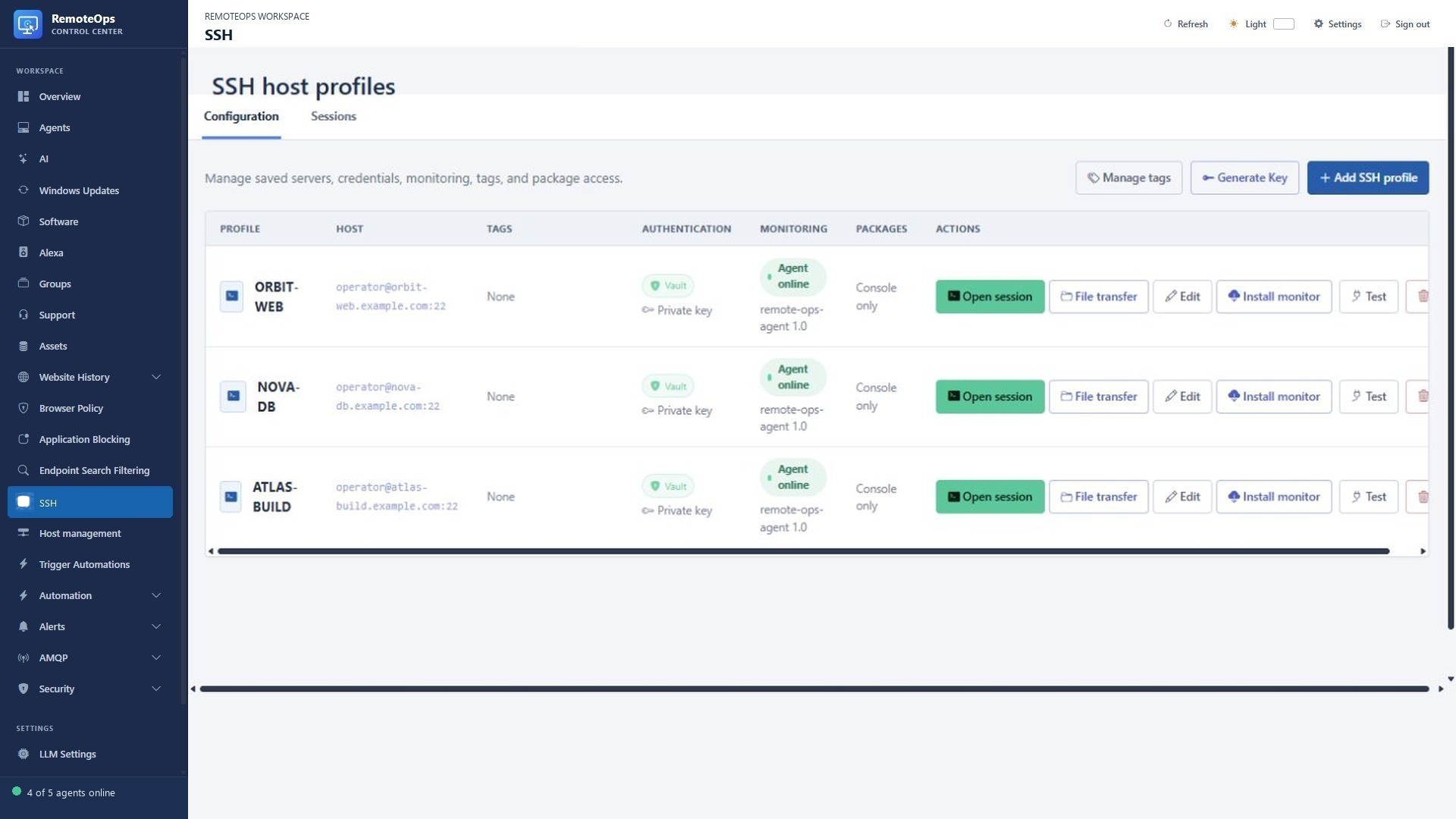Click the Trigger Automations lightning icon
This screenshot has height=819, width=1456.
point(24,564)
